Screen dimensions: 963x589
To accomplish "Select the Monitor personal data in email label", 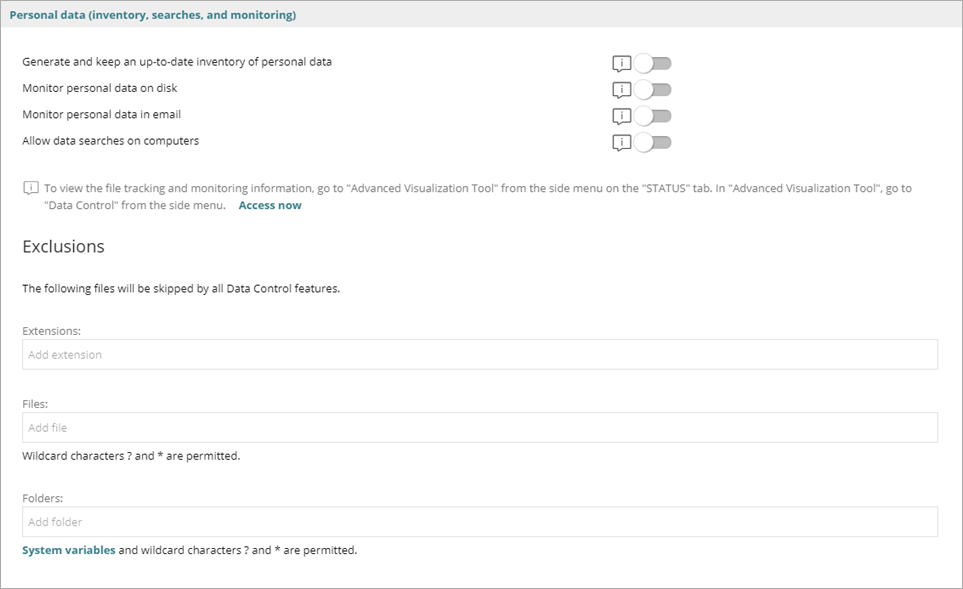I will click(x=100, y=114).
